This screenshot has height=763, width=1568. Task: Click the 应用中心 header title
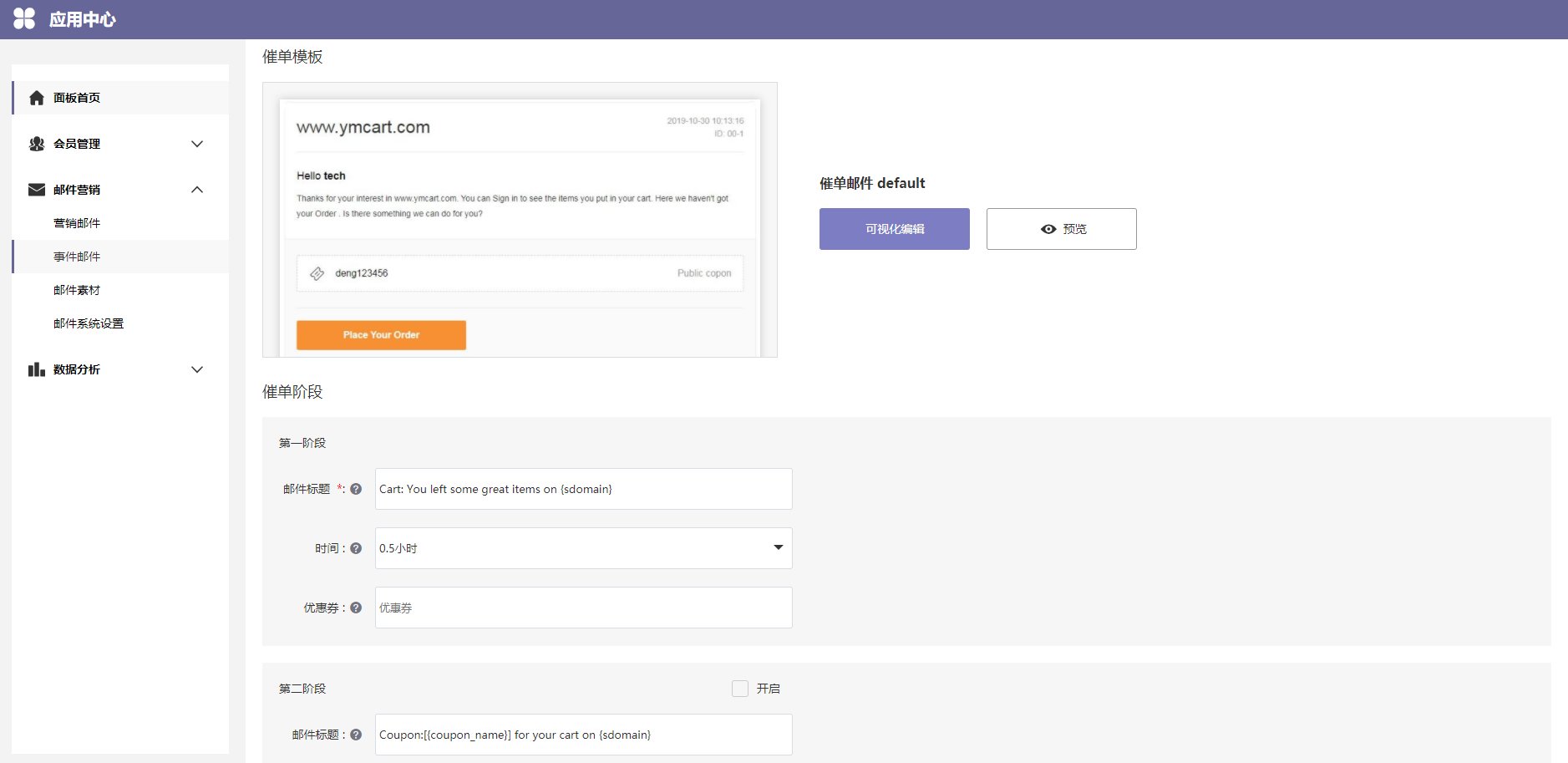click(83, 19)
